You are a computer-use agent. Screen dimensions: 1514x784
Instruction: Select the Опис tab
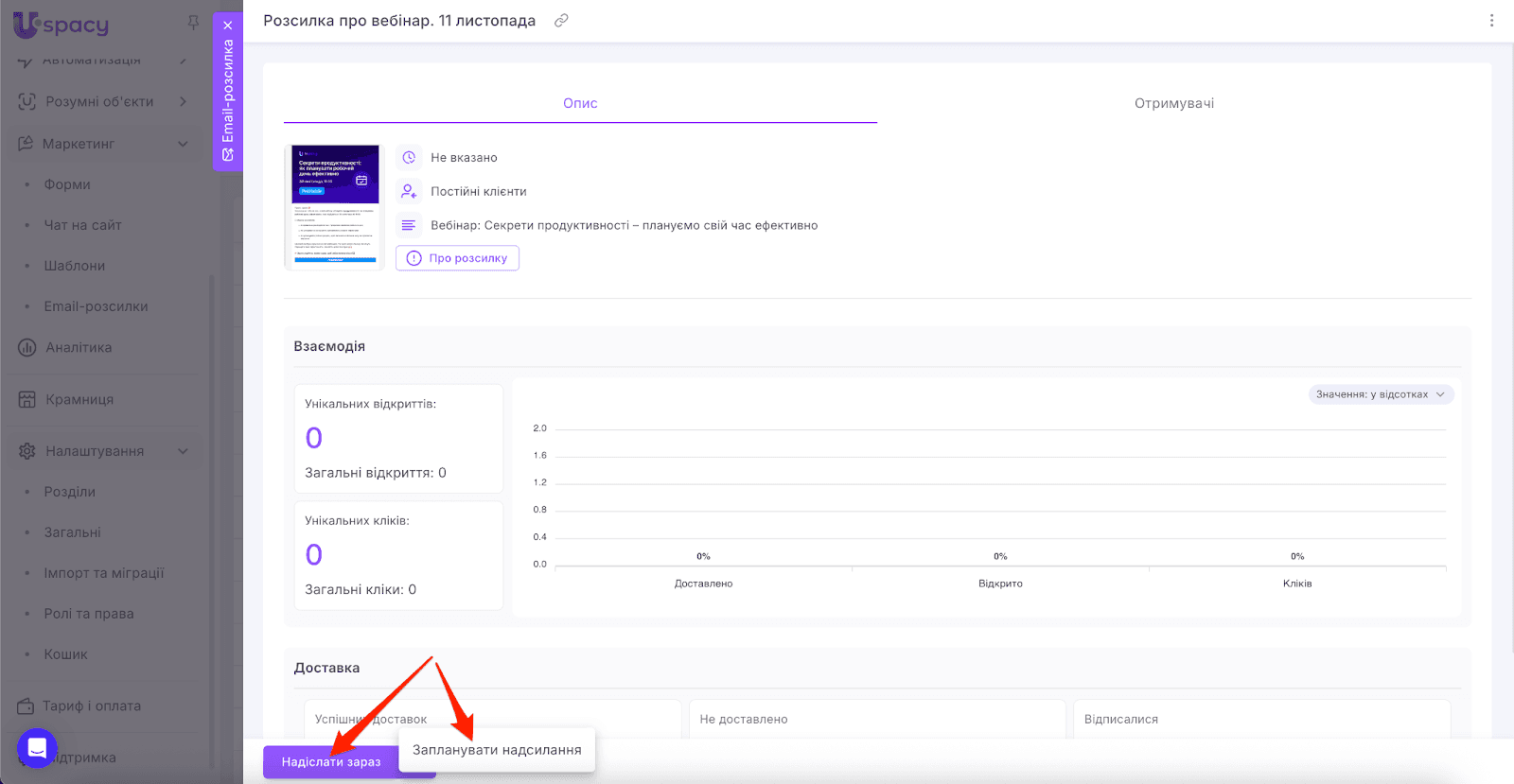(580, 103)
